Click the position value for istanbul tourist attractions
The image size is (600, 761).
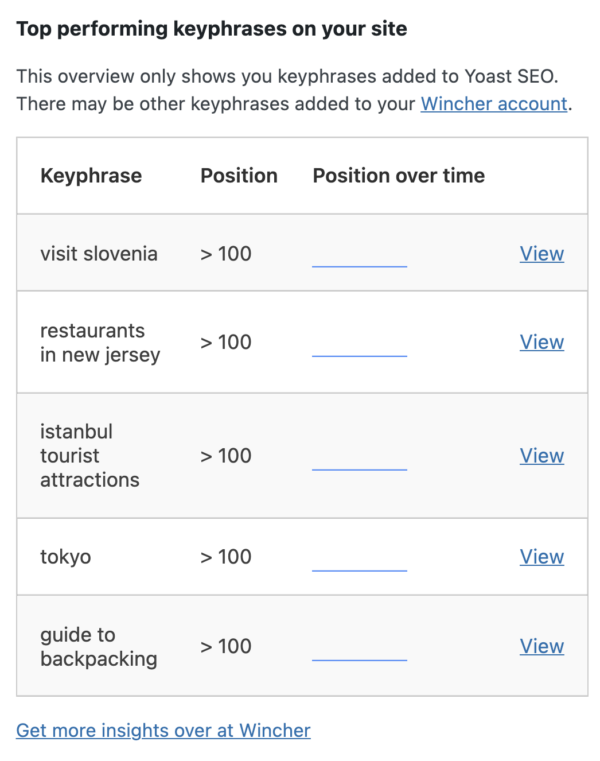(x=226, y=456)
